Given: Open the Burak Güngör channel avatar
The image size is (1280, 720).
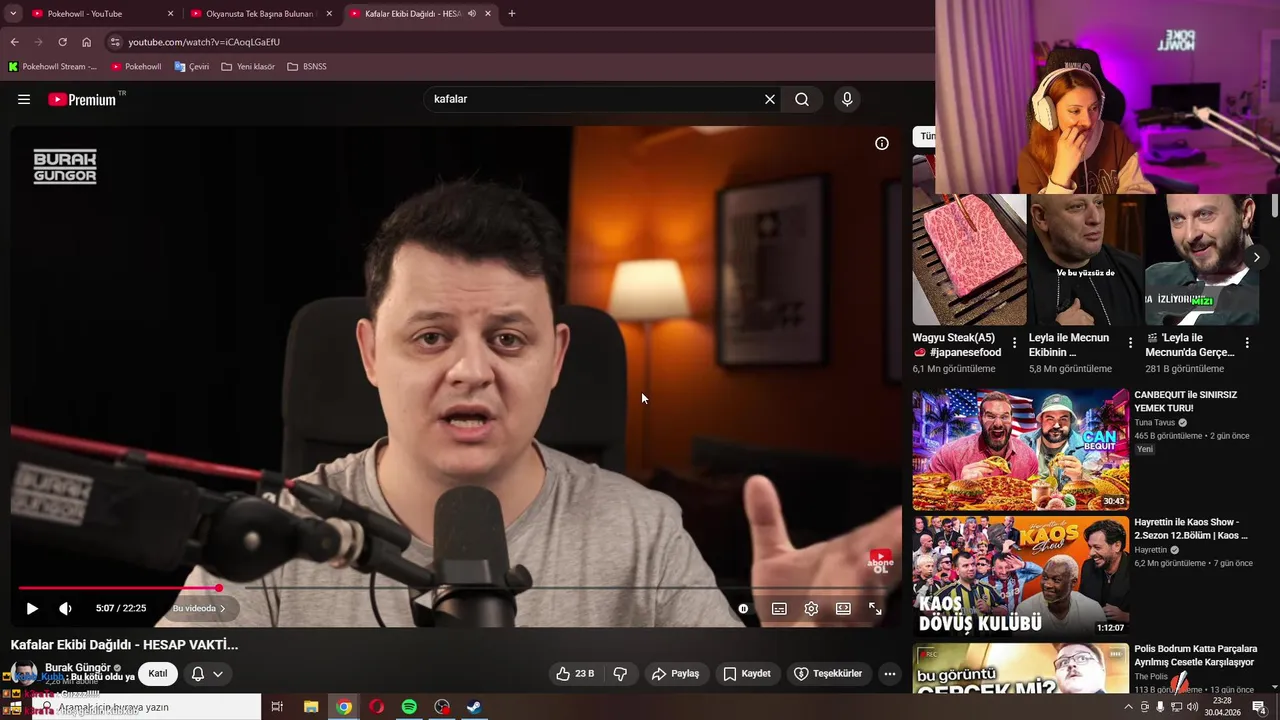Looking at the screenshot, I should click(24, 674).
